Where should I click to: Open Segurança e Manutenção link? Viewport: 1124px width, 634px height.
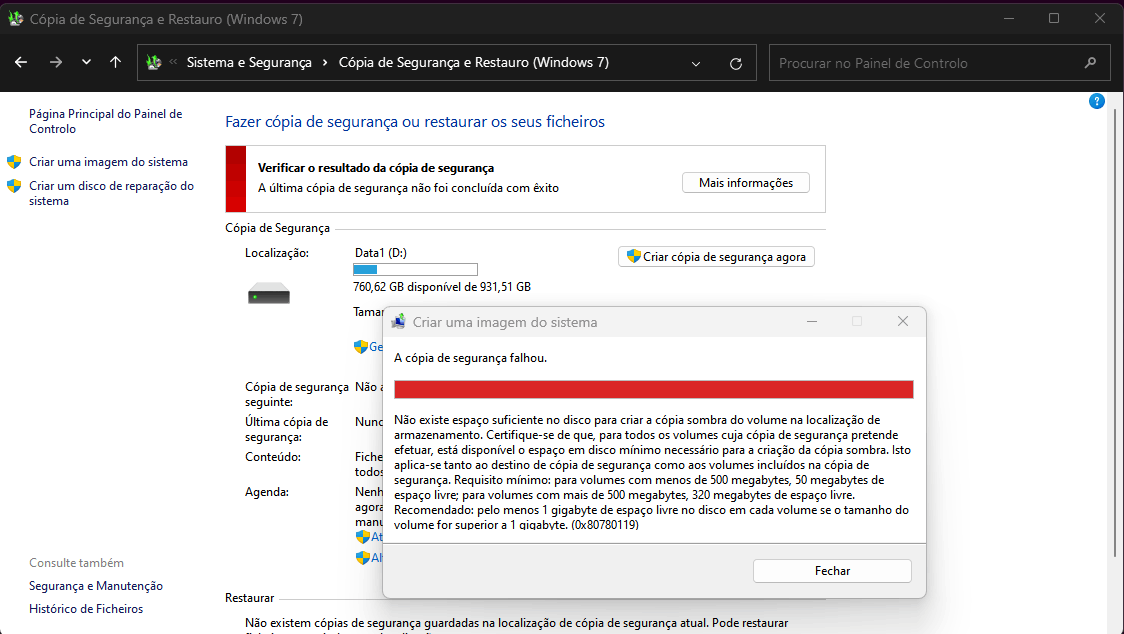click(96, 586)
